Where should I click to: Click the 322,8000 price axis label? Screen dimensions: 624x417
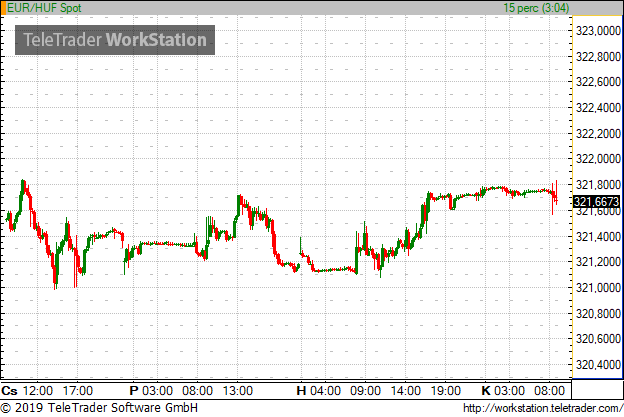pyautogui.click(x=598, y=57)
